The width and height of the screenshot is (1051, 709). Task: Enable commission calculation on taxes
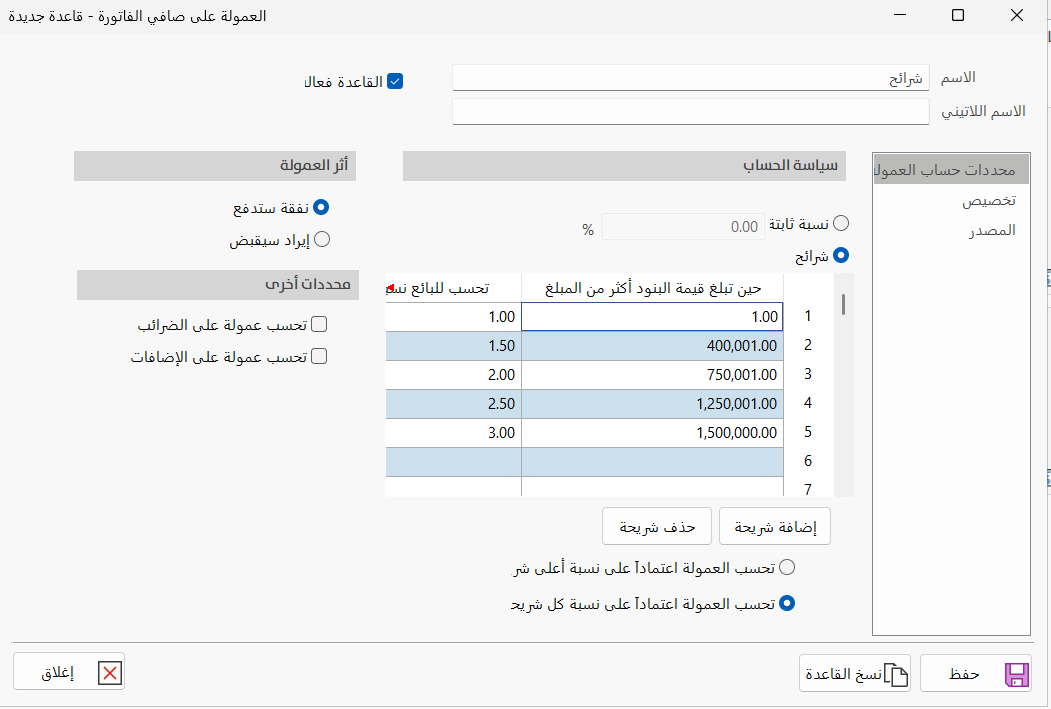pyautogui.click(x=319, y=325)
